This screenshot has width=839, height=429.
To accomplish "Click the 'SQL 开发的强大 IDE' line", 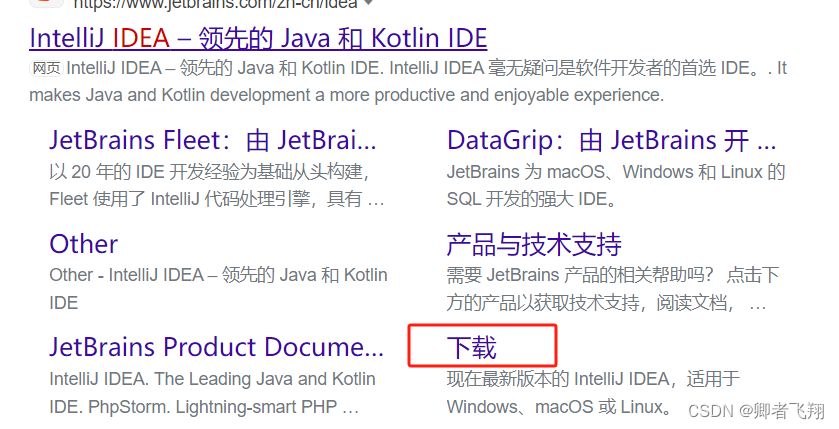I will click(532, 199).
